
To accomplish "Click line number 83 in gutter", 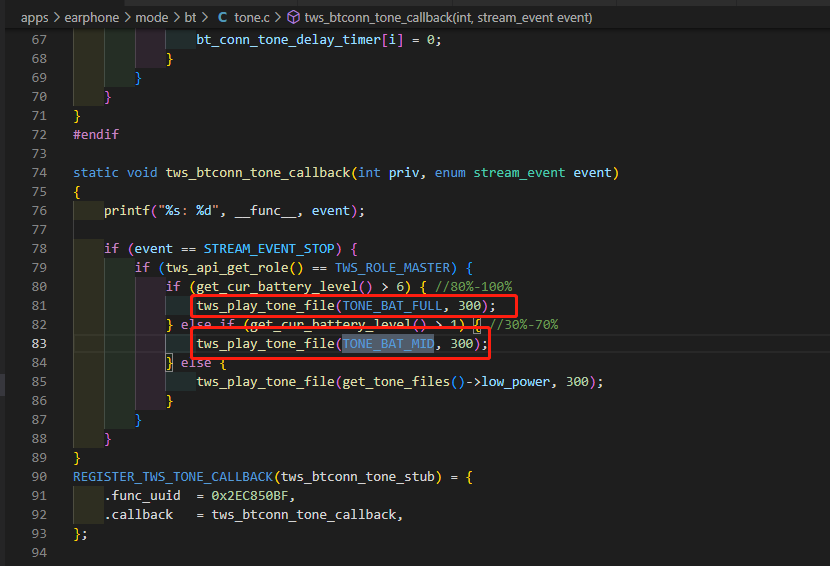I will (x=39, y=344).
